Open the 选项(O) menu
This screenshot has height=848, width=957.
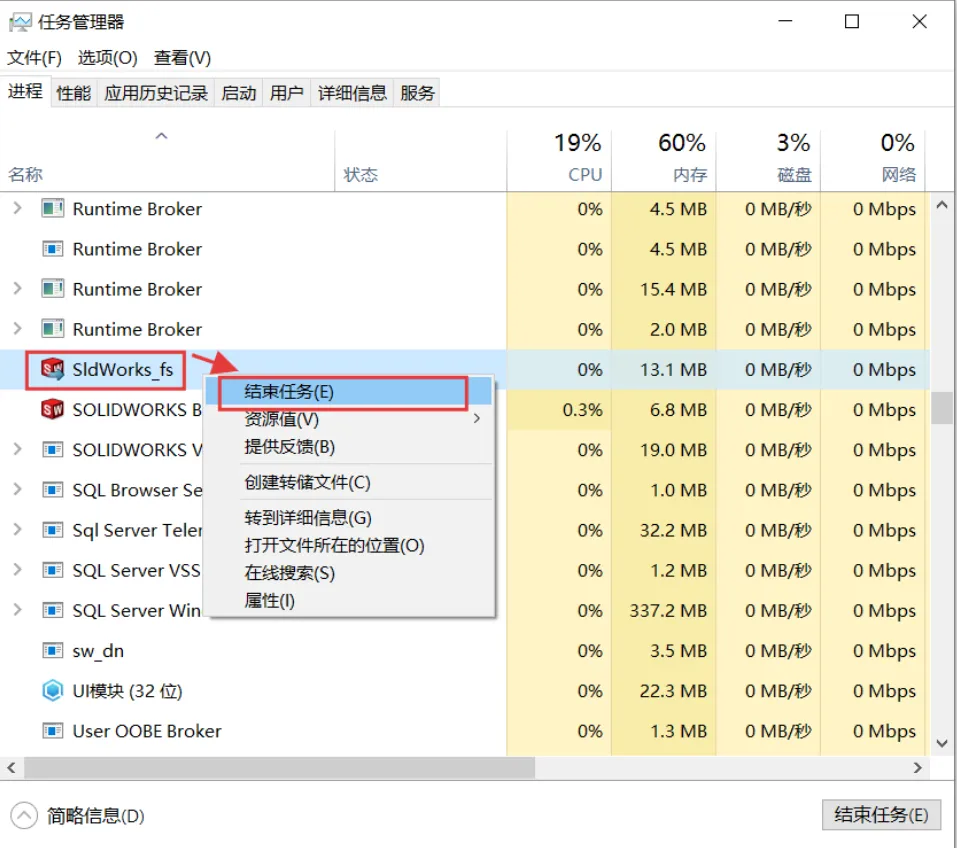108,58
